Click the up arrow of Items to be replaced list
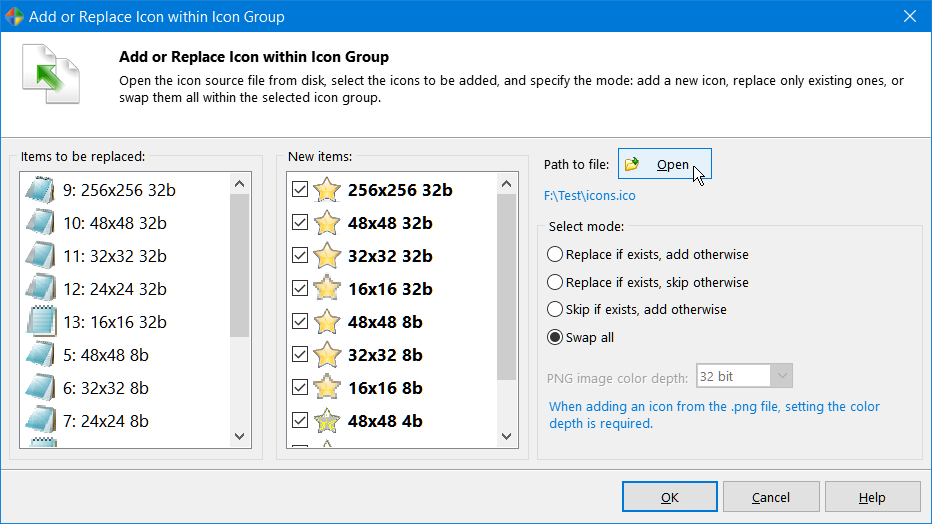The image size is (932, 524). (x=240, y=184)
